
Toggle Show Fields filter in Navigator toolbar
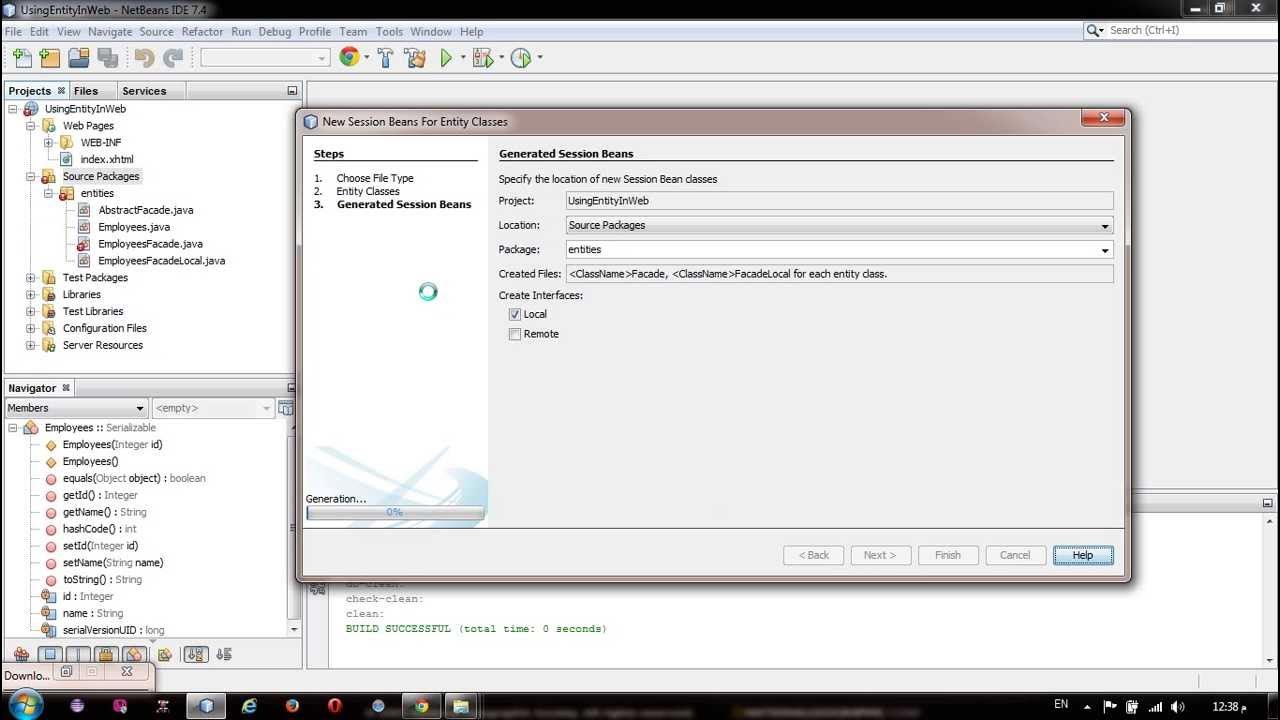(49, 655)
